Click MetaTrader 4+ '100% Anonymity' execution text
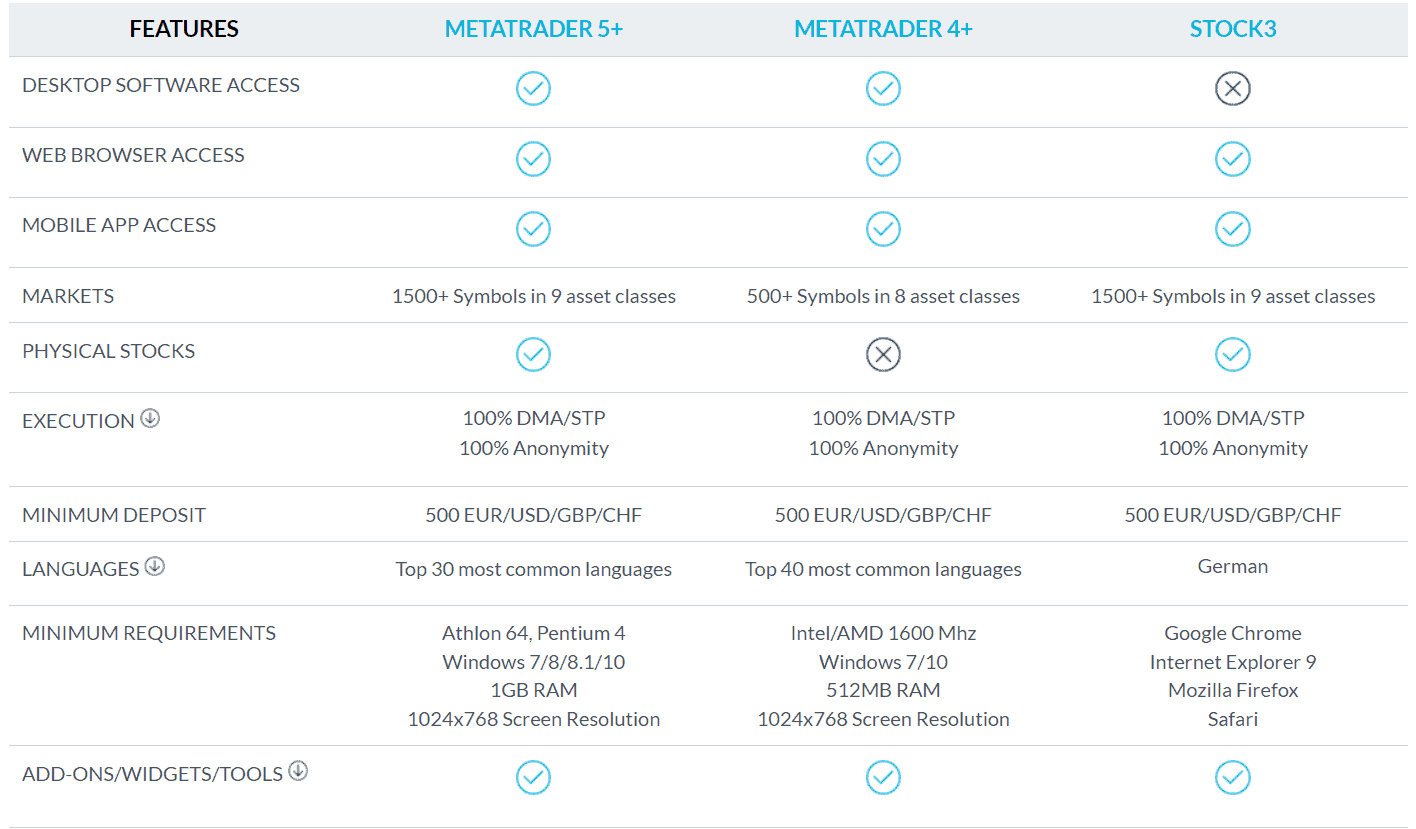1416x829 pixels. (883, 448)
